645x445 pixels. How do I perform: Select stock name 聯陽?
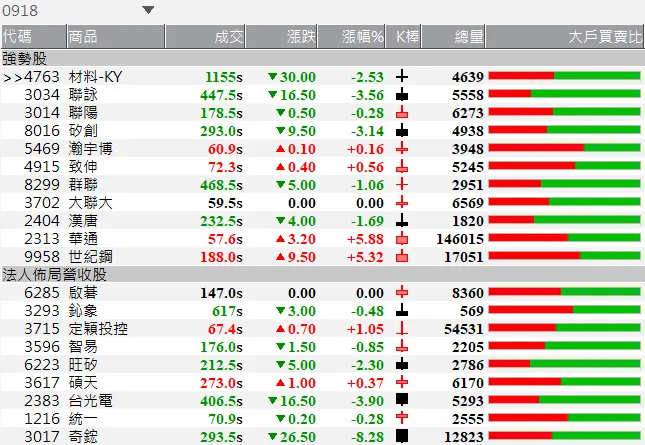[84, 113]
